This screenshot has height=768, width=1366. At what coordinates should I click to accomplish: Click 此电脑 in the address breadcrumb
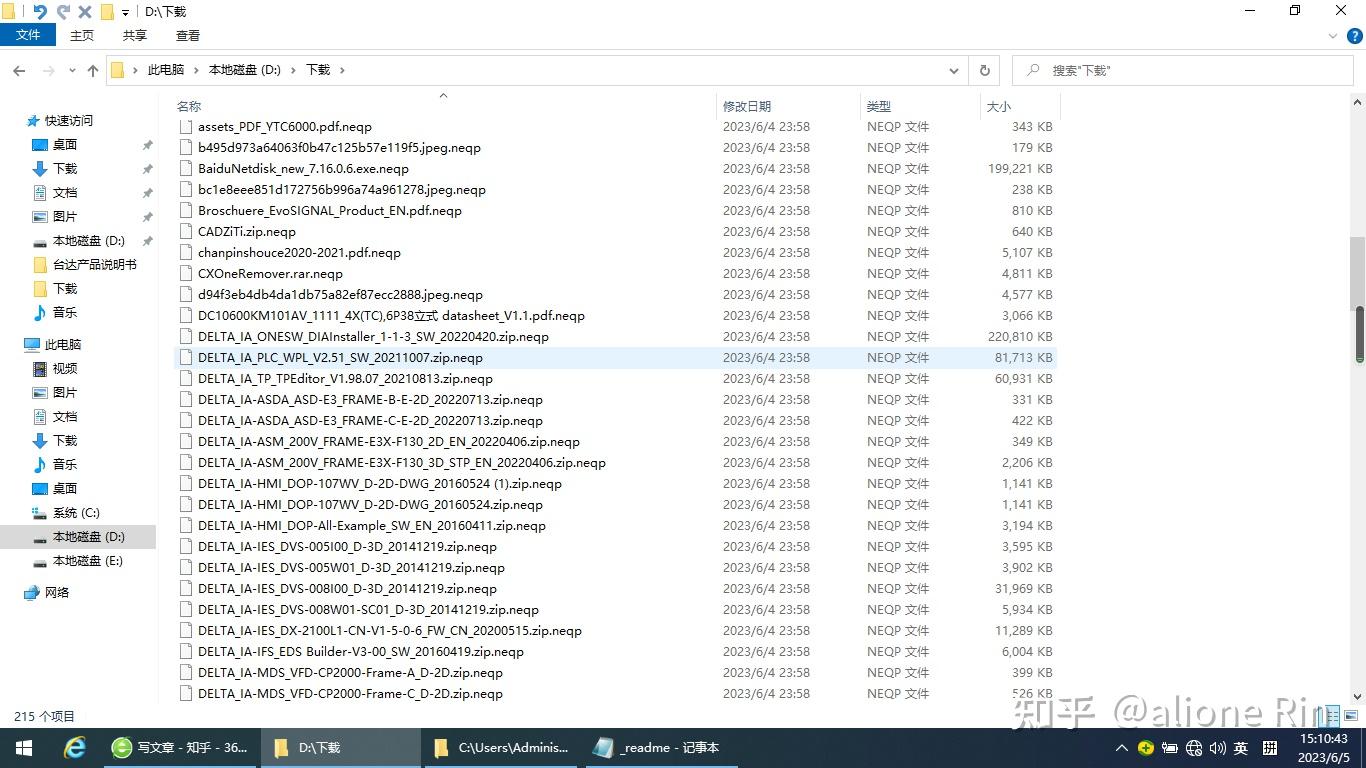(x=166, y=70)
